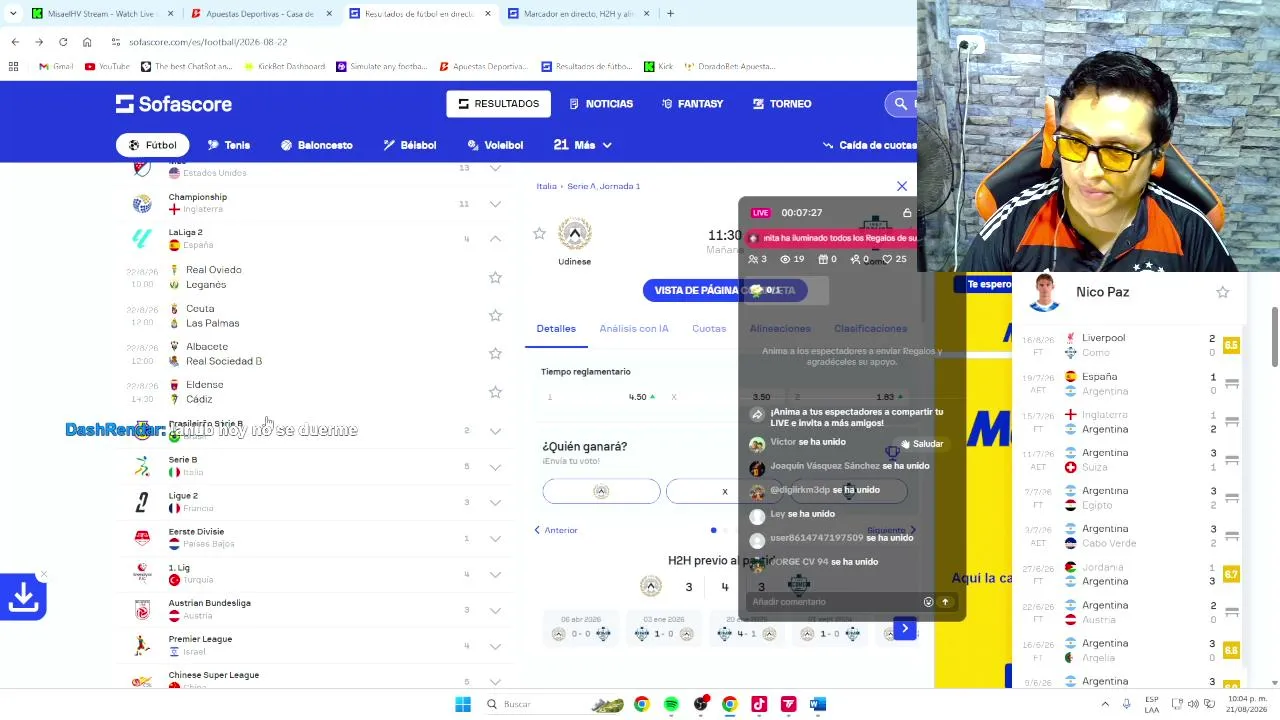
Task: Vote X for a draw
Action: click(725, 491)
